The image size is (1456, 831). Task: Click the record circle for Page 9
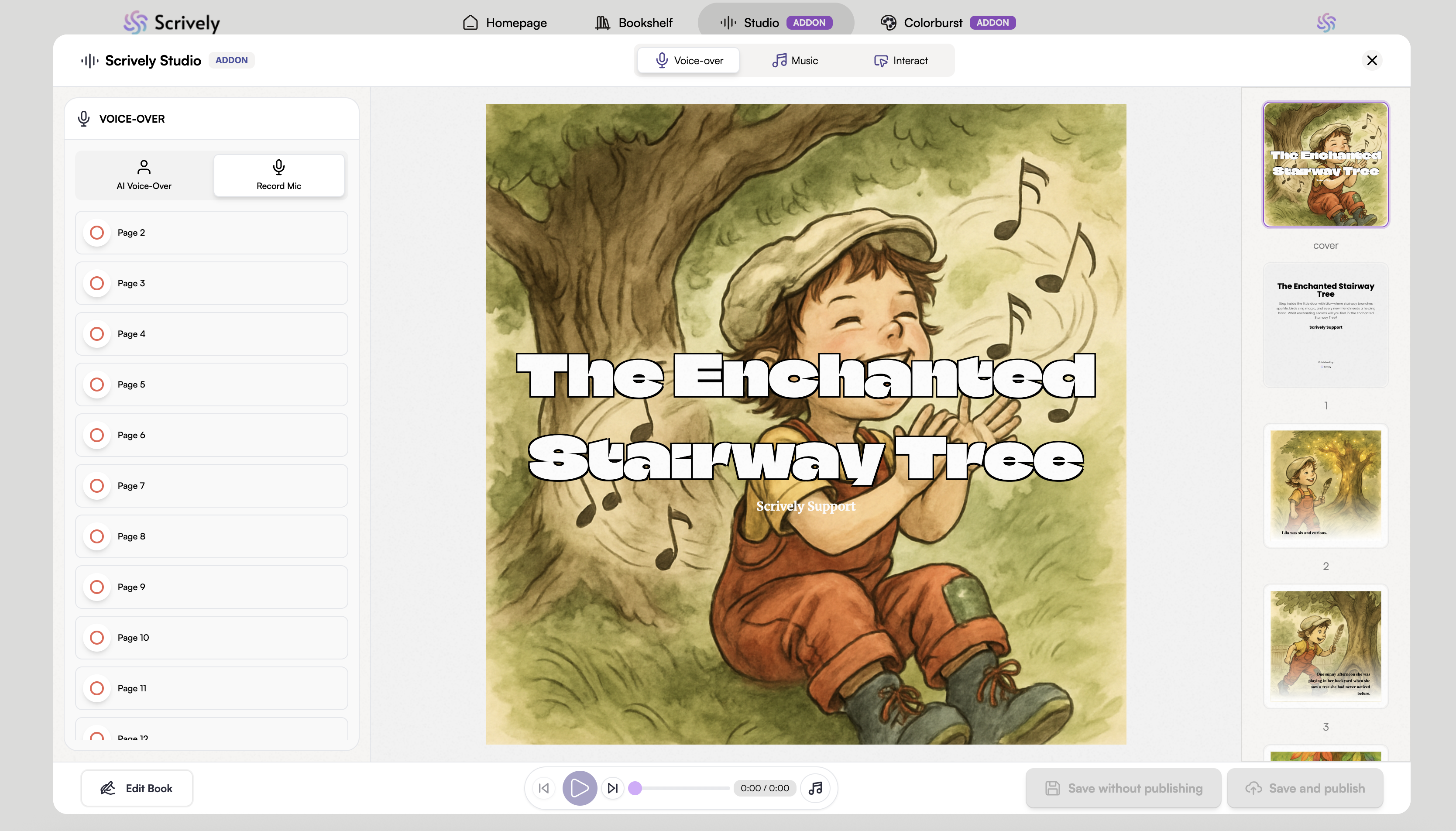(x=97, y=587)
